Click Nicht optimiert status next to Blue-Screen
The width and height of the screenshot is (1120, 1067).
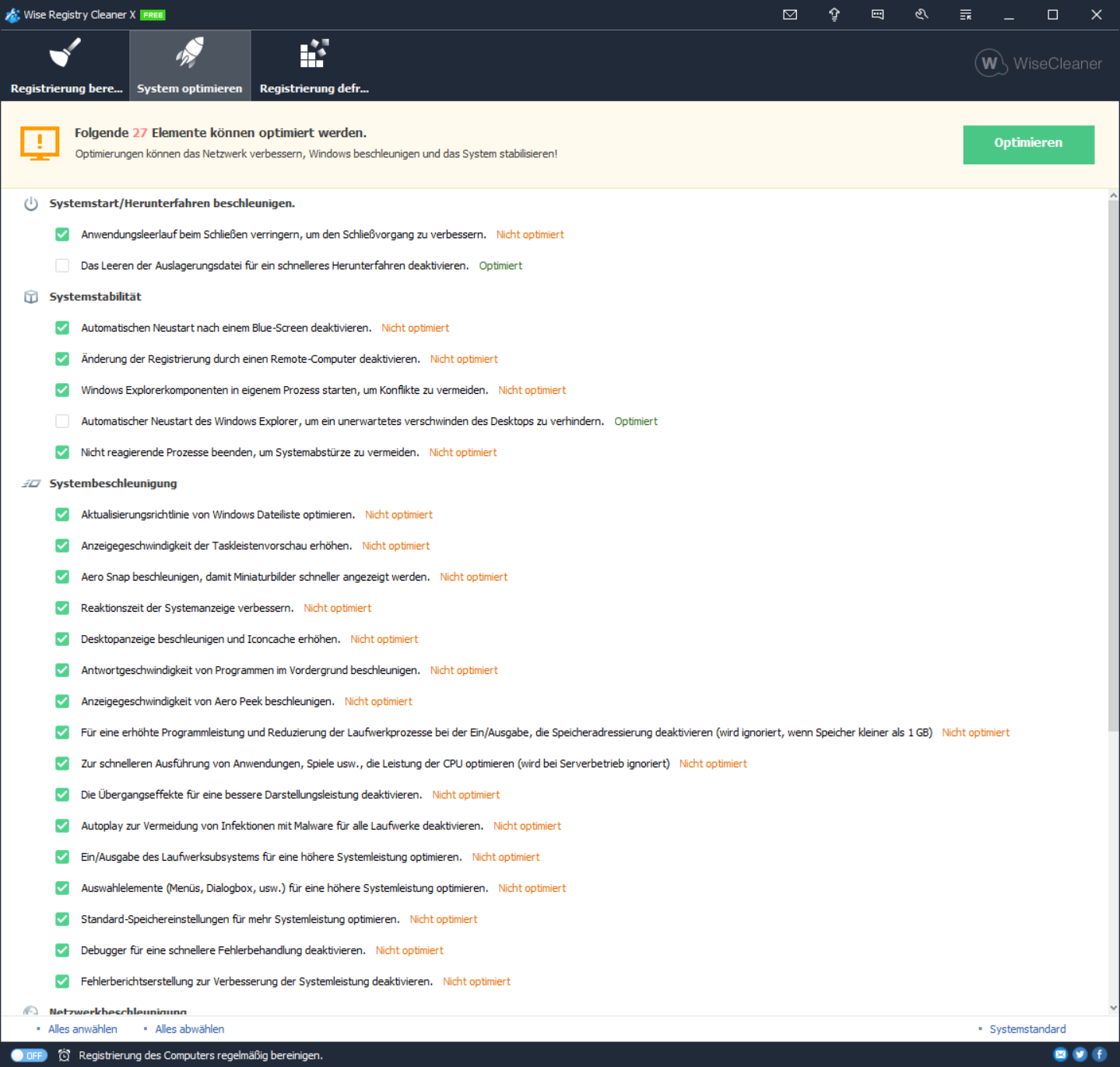(x=415, y=328)
